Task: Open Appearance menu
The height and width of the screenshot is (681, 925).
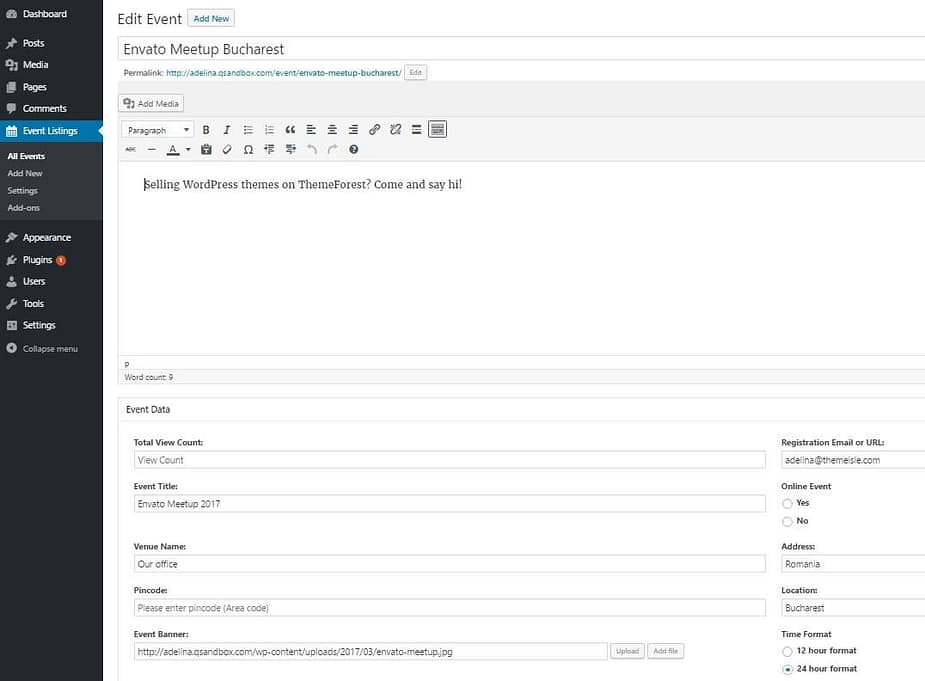Action: click(51, 237)
